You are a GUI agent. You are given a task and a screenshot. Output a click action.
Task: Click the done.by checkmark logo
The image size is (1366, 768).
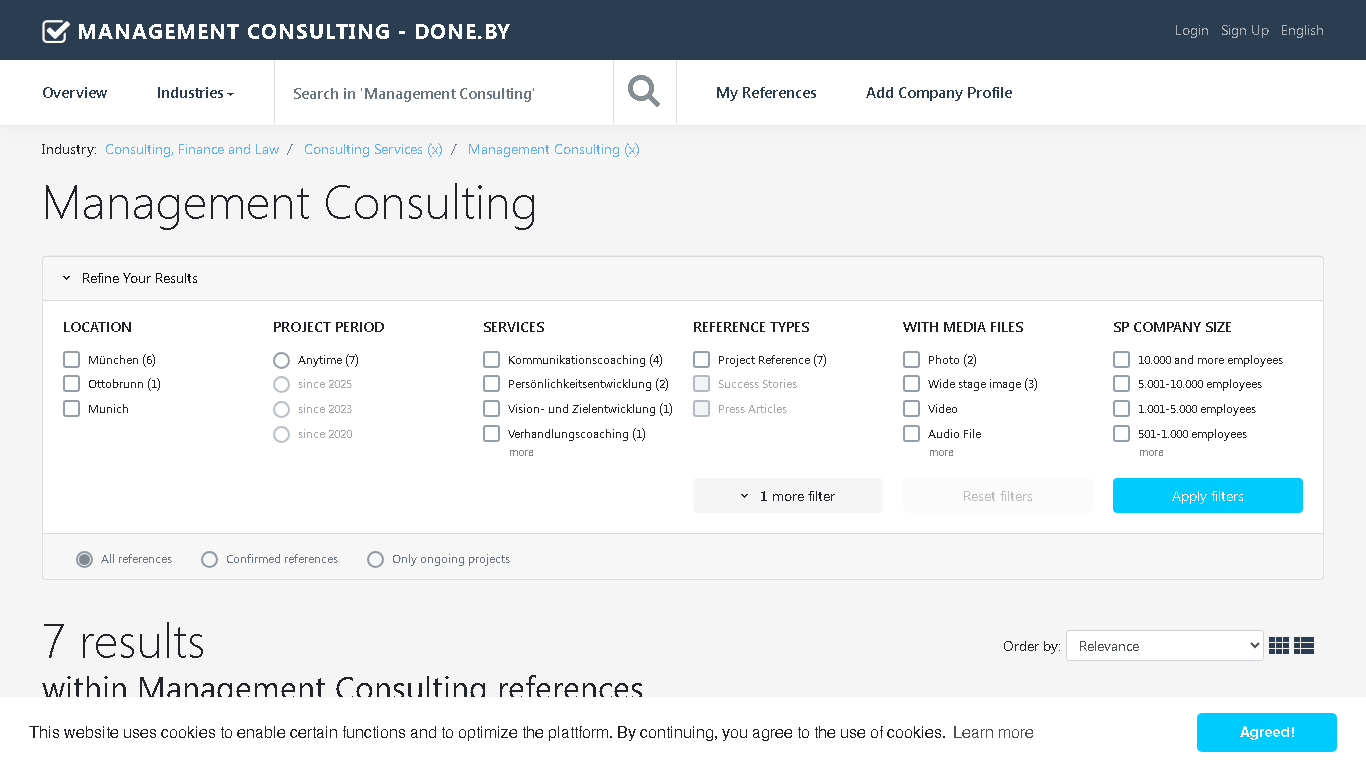(56, 31)
